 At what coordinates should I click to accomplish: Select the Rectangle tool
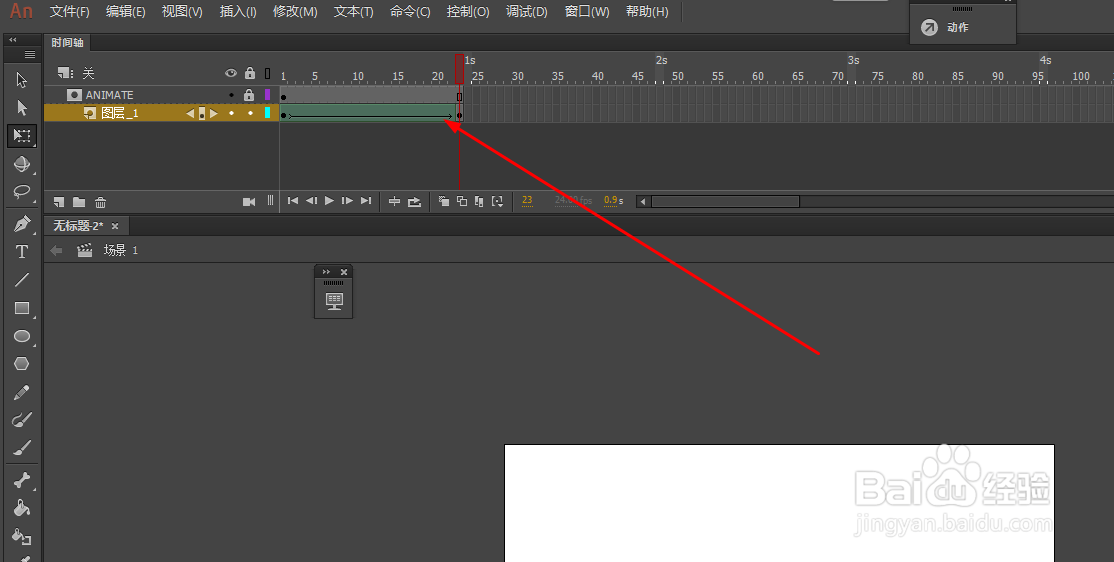point(22,308)
